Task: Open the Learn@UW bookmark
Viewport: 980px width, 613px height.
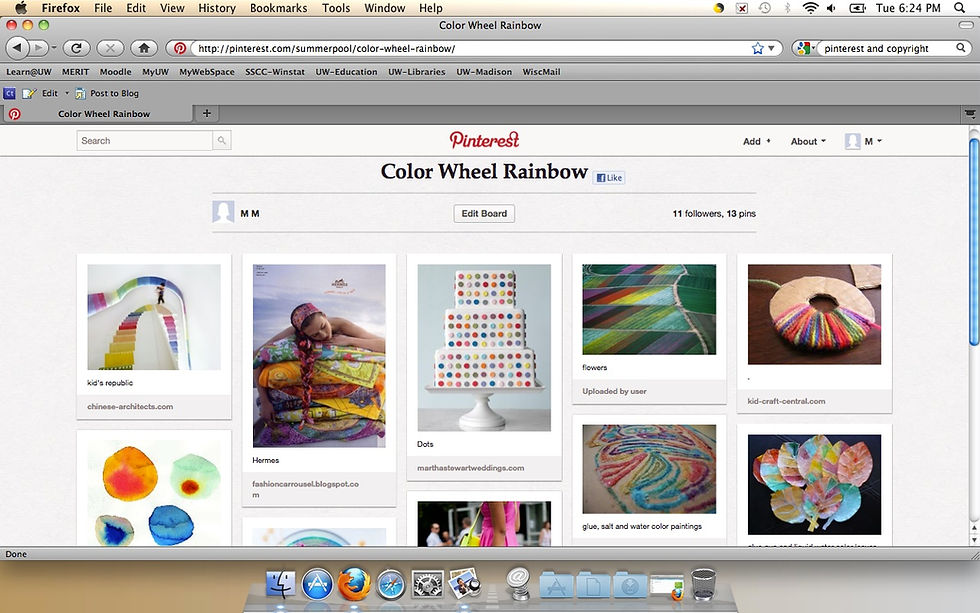Action: [x=29, y=72]
